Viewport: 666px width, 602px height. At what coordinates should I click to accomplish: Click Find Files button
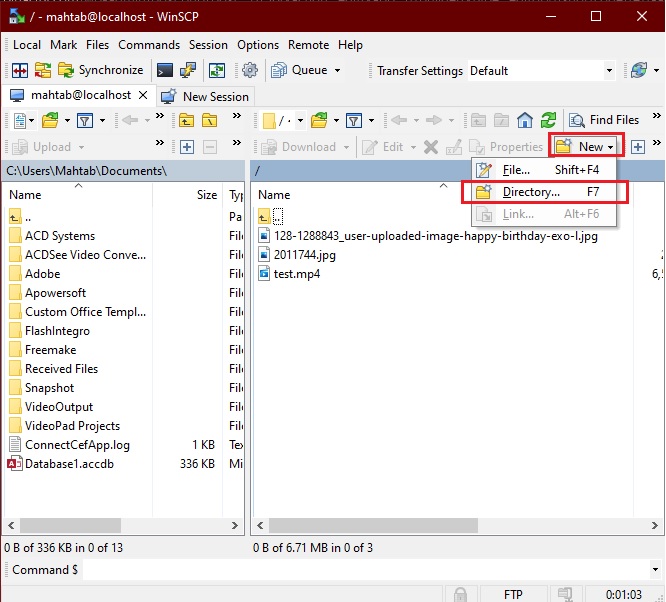click(x=604, y=120)
